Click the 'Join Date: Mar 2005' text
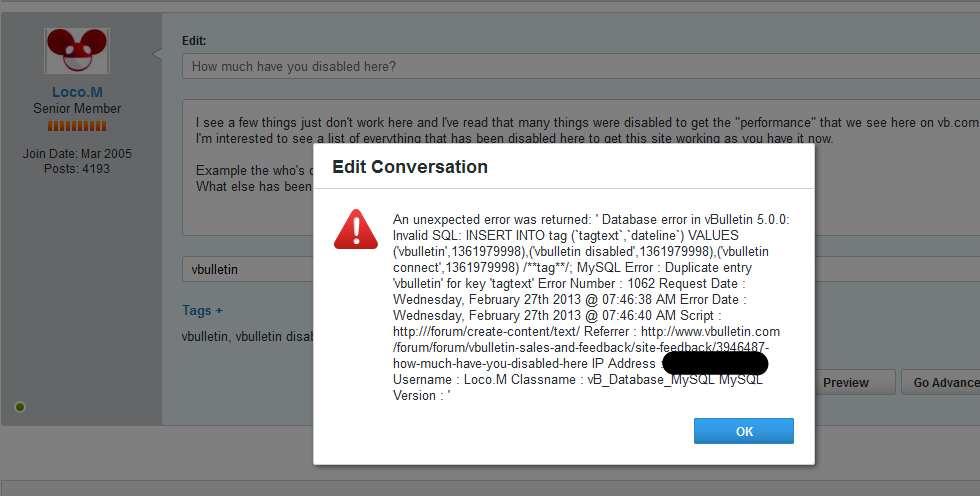 pos(78,153)
